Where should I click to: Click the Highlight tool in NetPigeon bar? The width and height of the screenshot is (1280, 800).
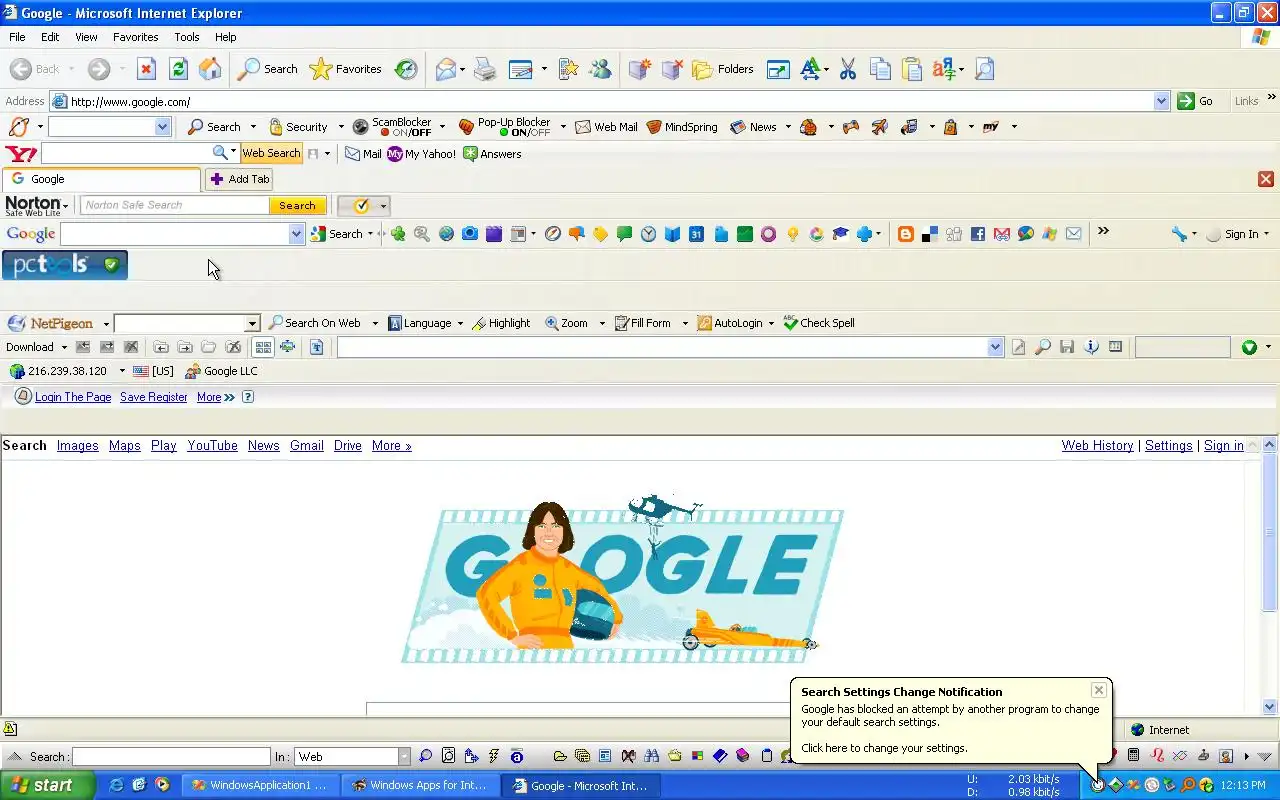tap(501, 323)
